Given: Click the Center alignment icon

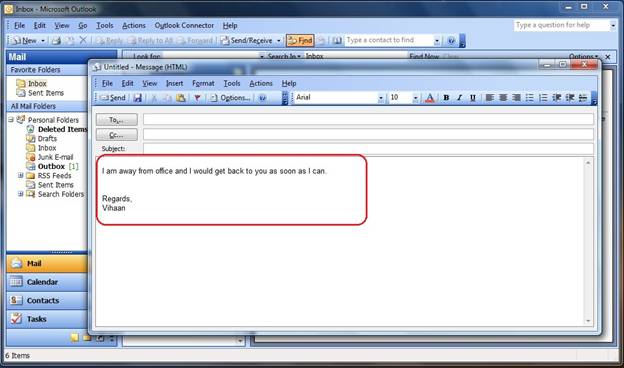Looking at the screenshot, I should tap(503, 97).
